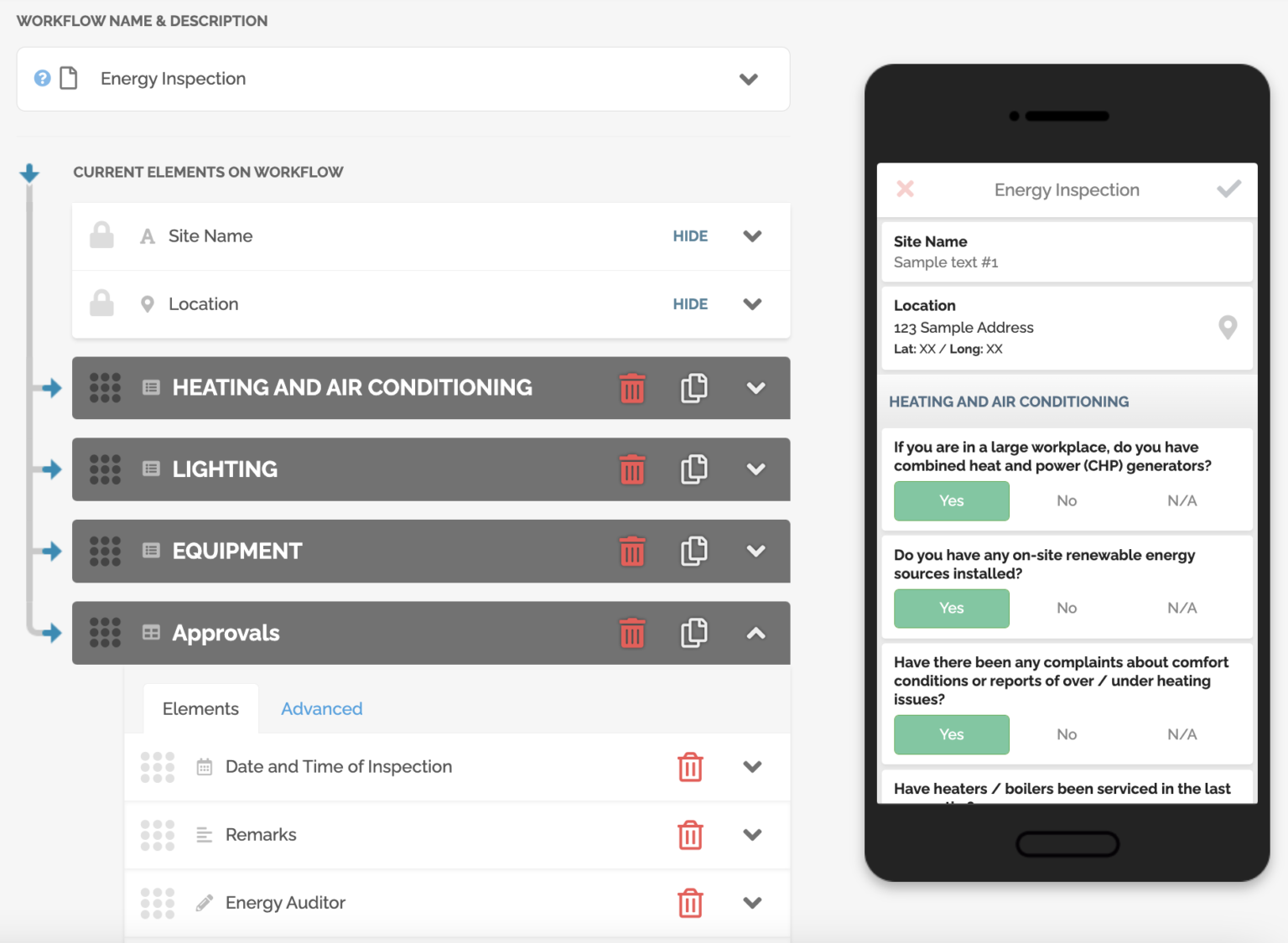Choose N/A for renewable energy sources question

tap(1182, 609)
